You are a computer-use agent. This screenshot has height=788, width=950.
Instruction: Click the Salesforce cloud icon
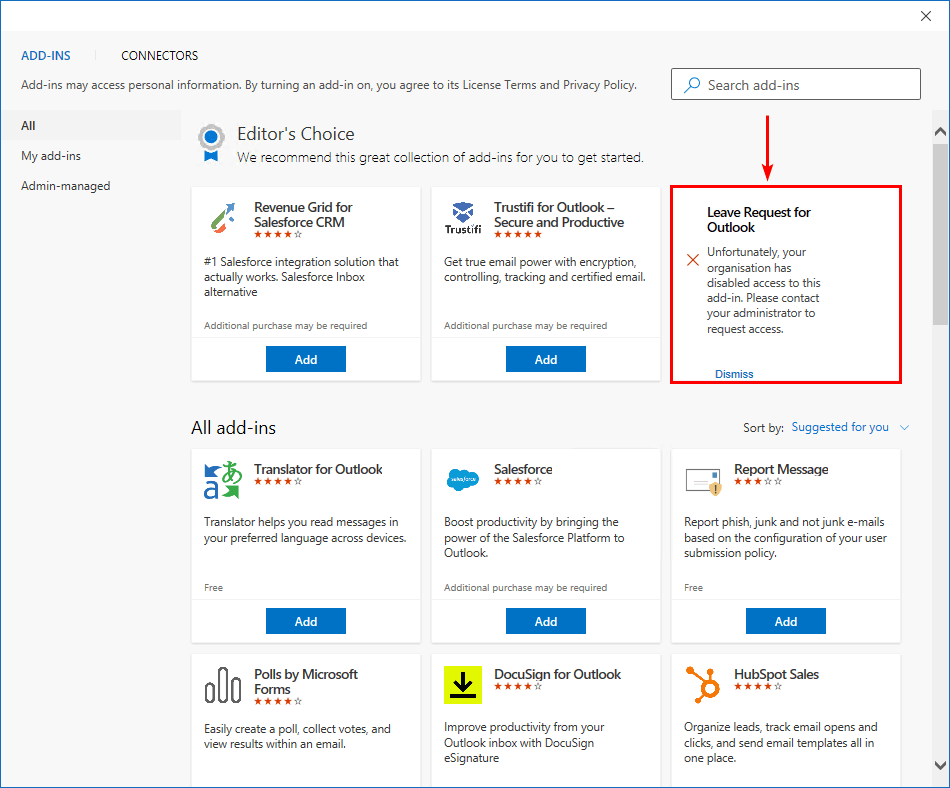tap(462, 480)
